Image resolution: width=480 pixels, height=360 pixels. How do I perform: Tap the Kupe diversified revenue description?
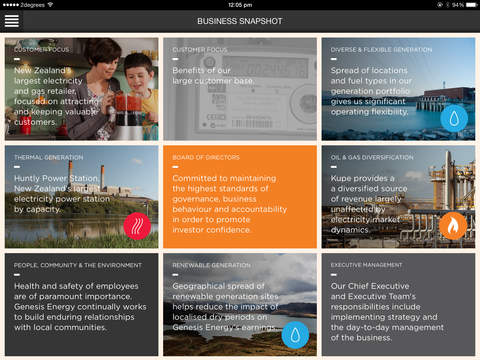(x=369, y=204)
